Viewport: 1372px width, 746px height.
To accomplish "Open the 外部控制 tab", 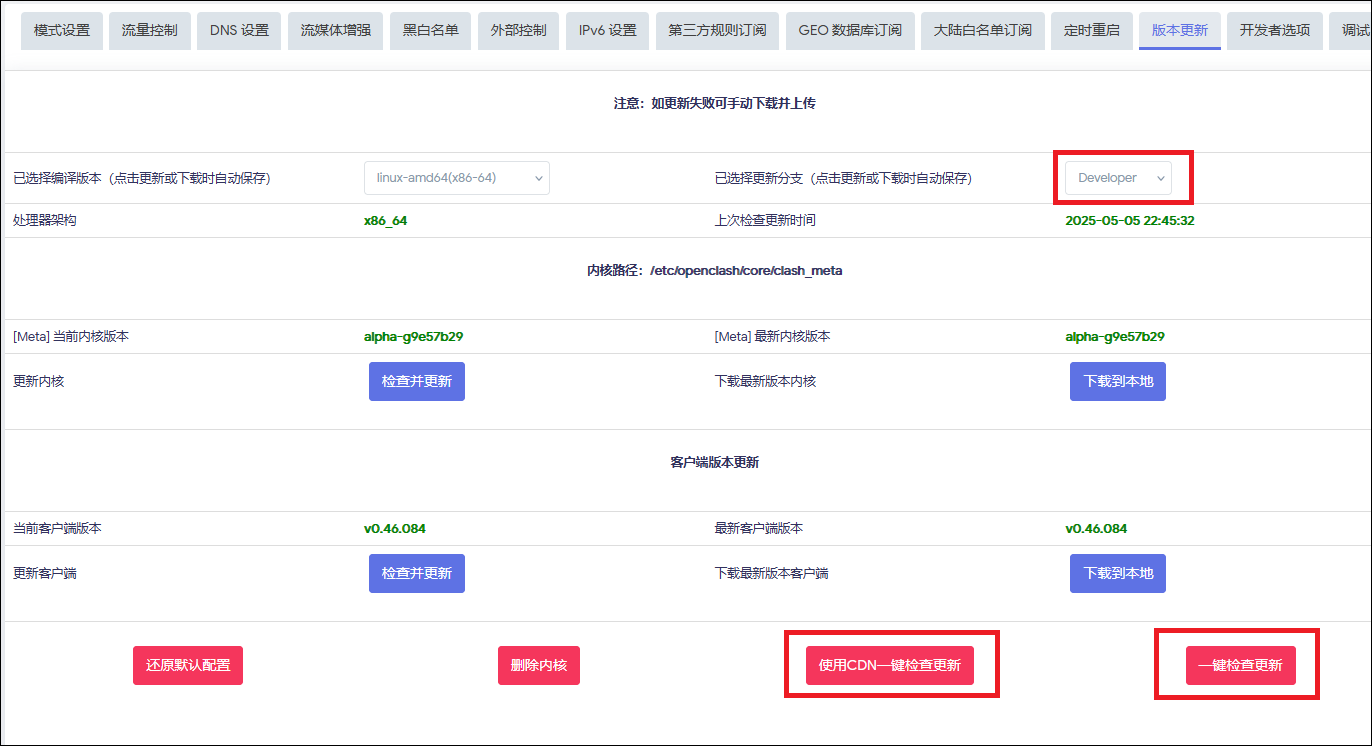I will point(518,30).
